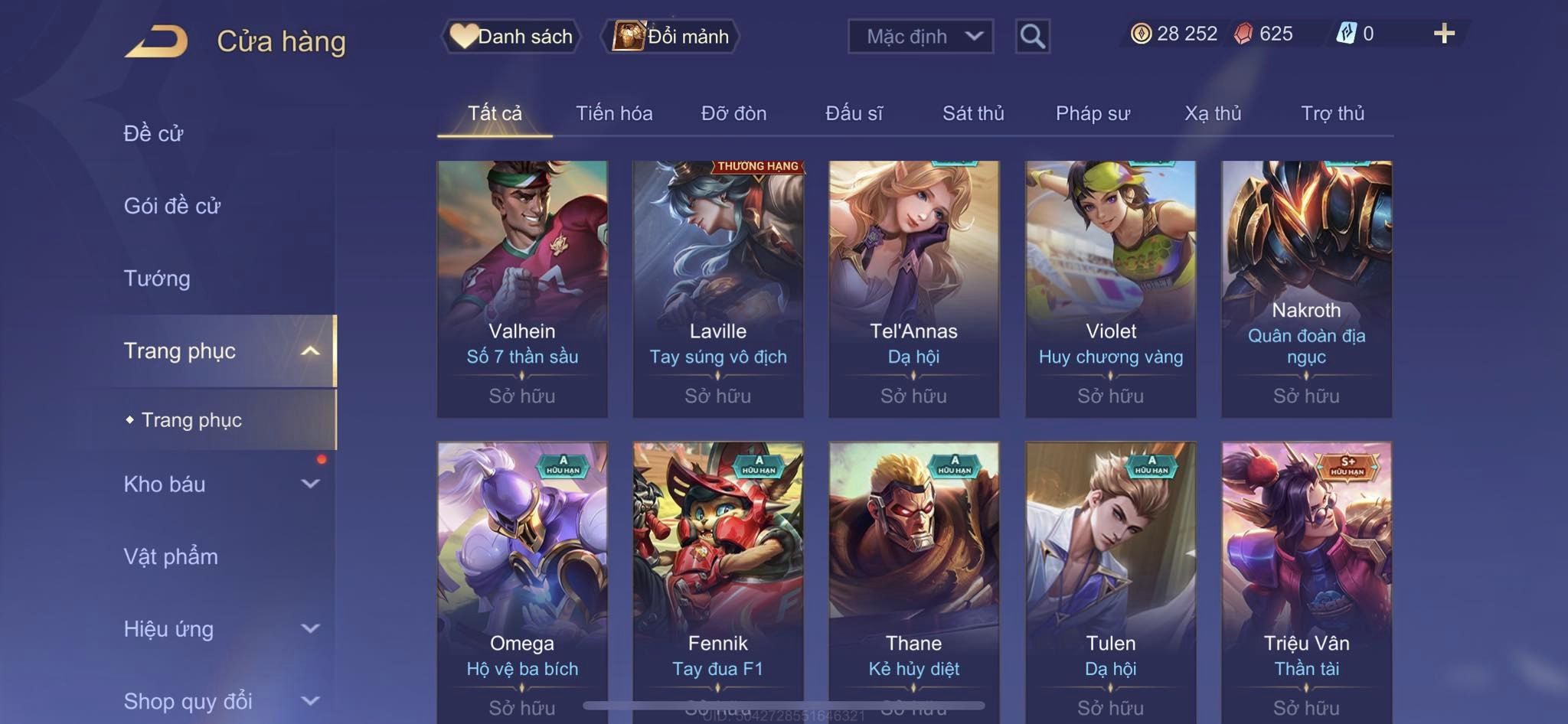1568x724 pixels.
Task: Click the golden back arrow icon
Action: tap(157, 41)
